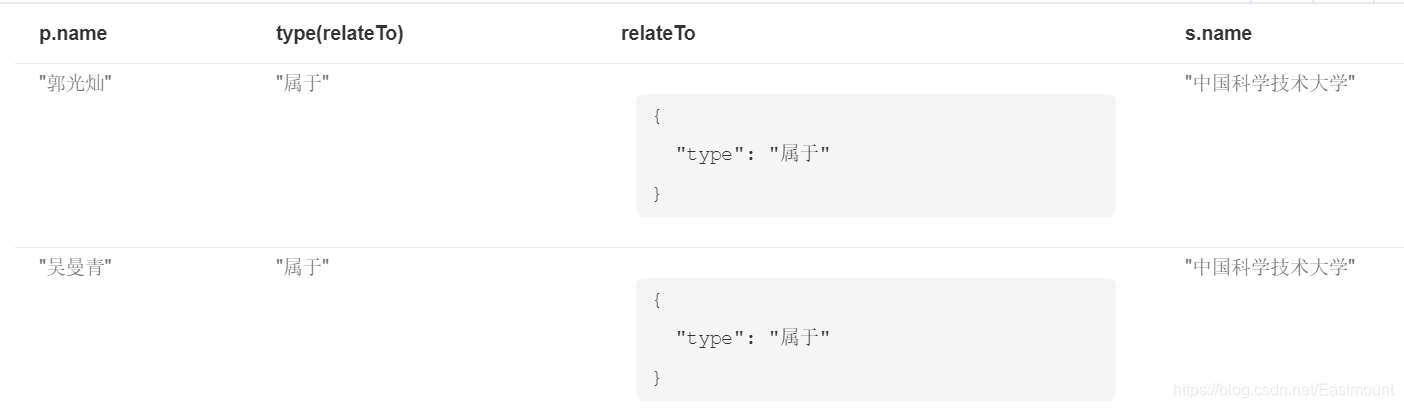Click the "属于" value inside first JSON block
This screenshot has height=408, width=1404.
pyautogui.click(x=800, y=154)
